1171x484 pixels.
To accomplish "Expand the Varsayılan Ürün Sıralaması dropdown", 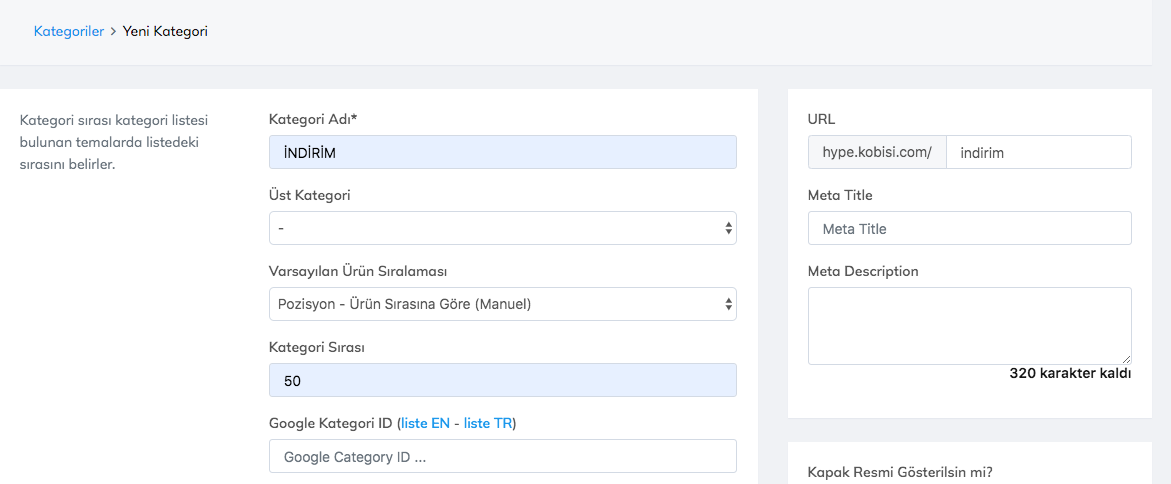I will 502,304.
